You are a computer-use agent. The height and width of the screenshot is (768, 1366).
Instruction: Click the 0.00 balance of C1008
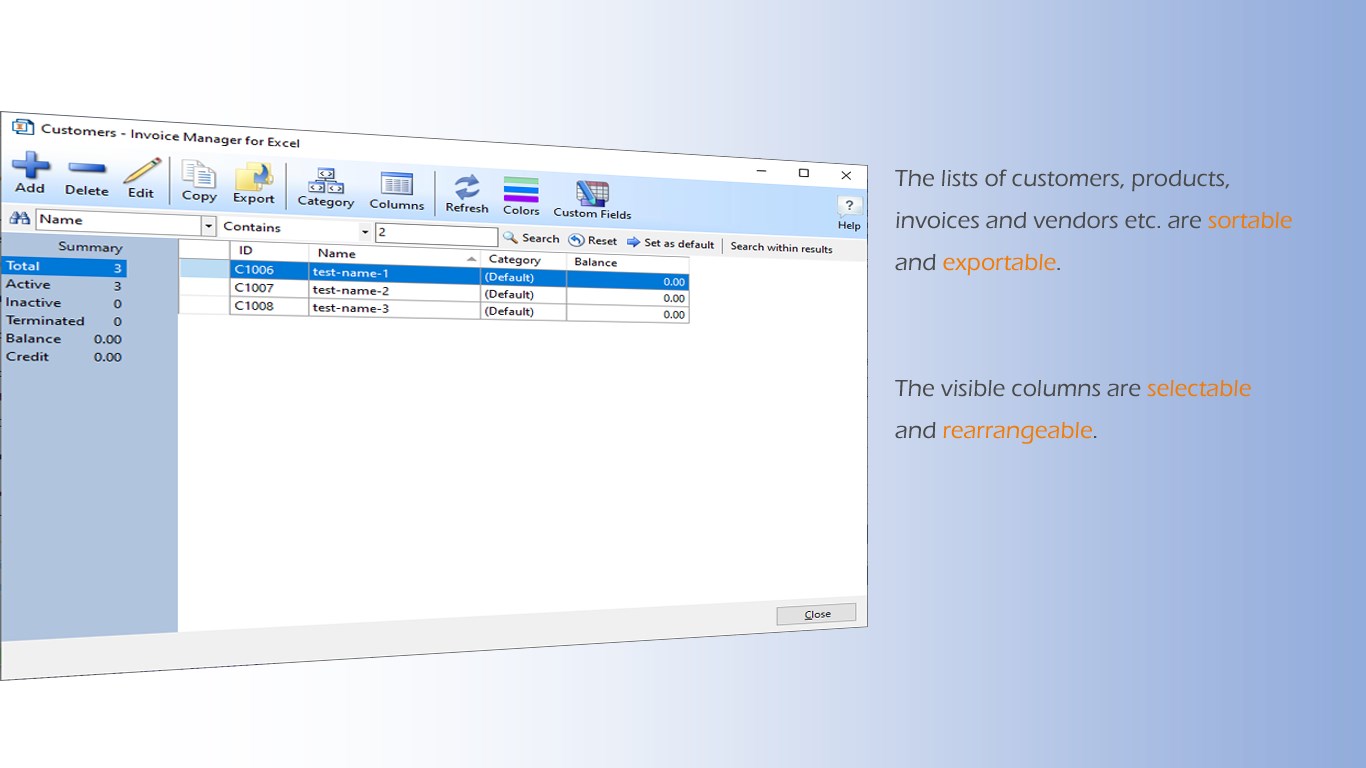tap(628, 314)
